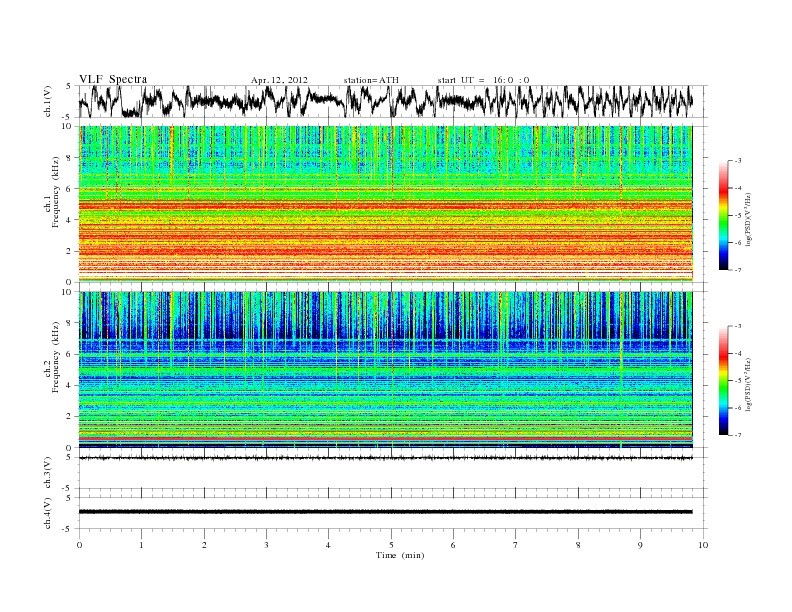This screenshot has width=792, height=612.
Task: Click the ch.2 spectrogram color scale bar
Action: 723,380
